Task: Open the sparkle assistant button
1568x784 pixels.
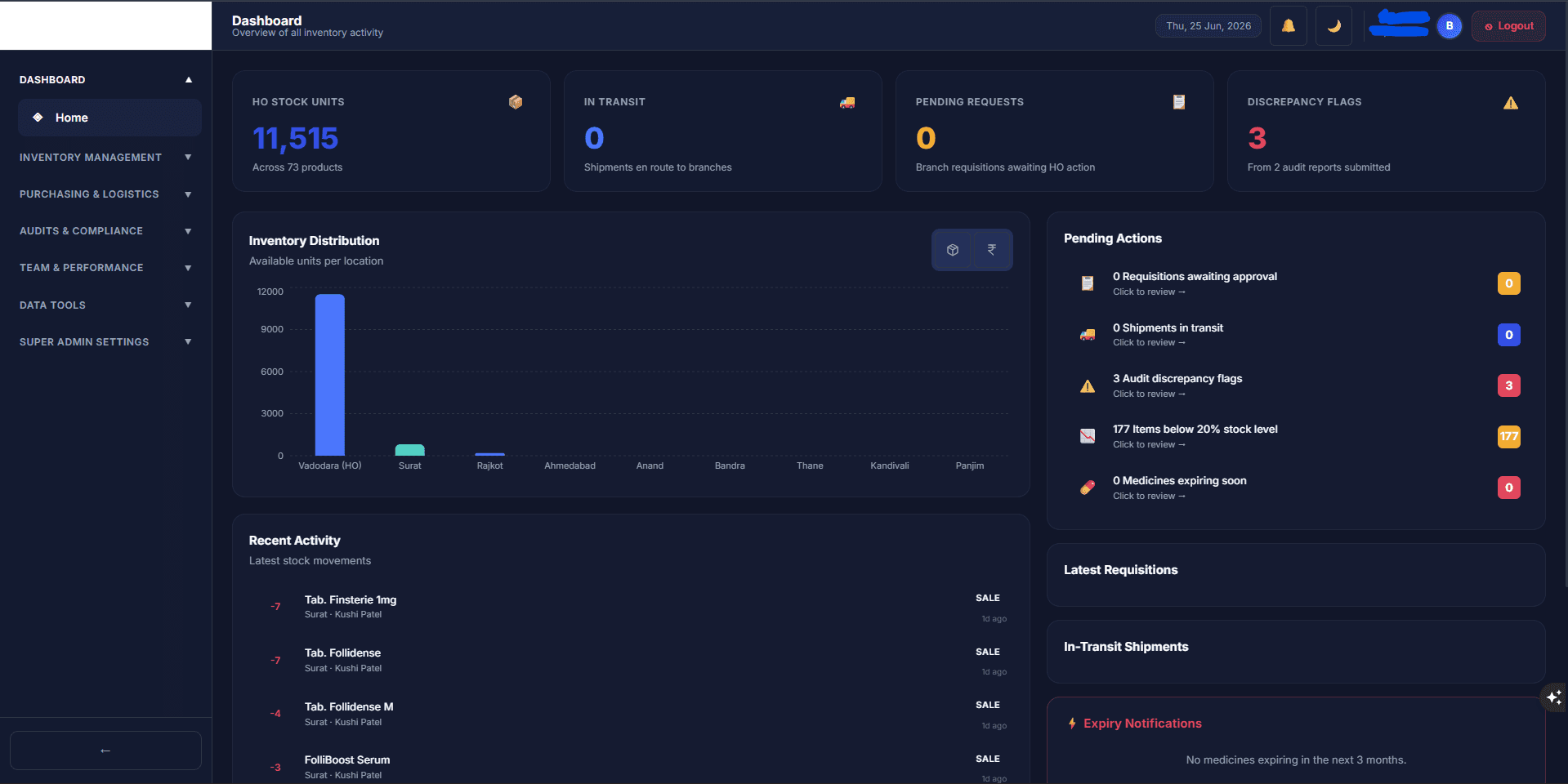Action: point(1553,697)
